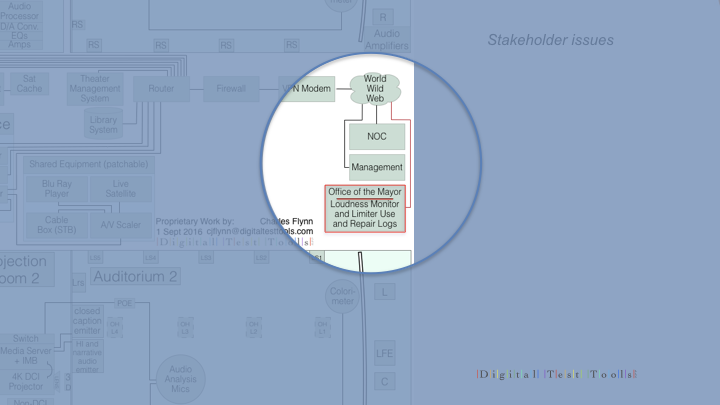This screenshot has height=405, width=720.
Task: Click the L speaker box
Action: [384, 292]
